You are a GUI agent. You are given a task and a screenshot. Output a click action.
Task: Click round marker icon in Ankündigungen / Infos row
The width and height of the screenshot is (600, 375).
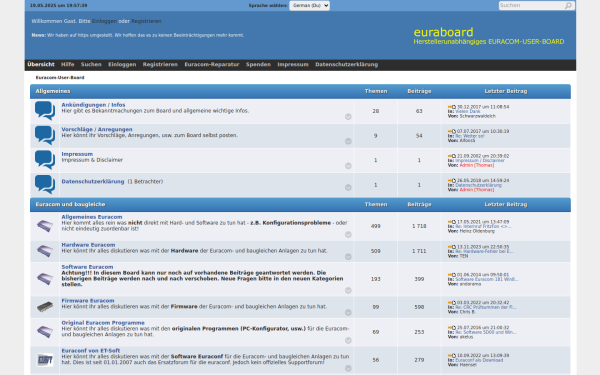tap(348, 117)
